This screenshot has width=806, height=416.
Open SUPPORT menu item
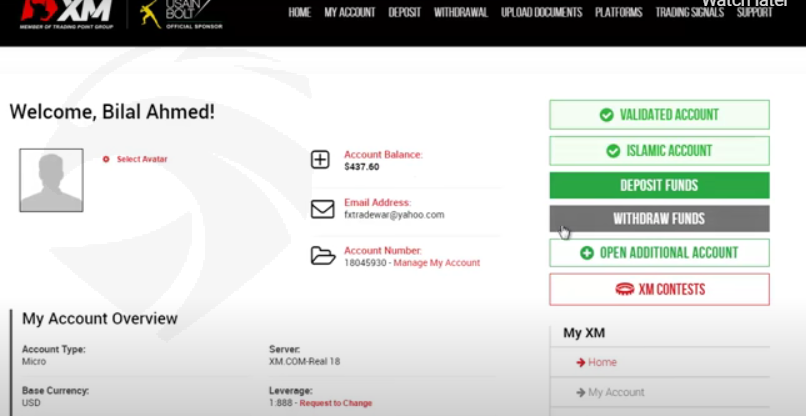[x=754, y=12]
